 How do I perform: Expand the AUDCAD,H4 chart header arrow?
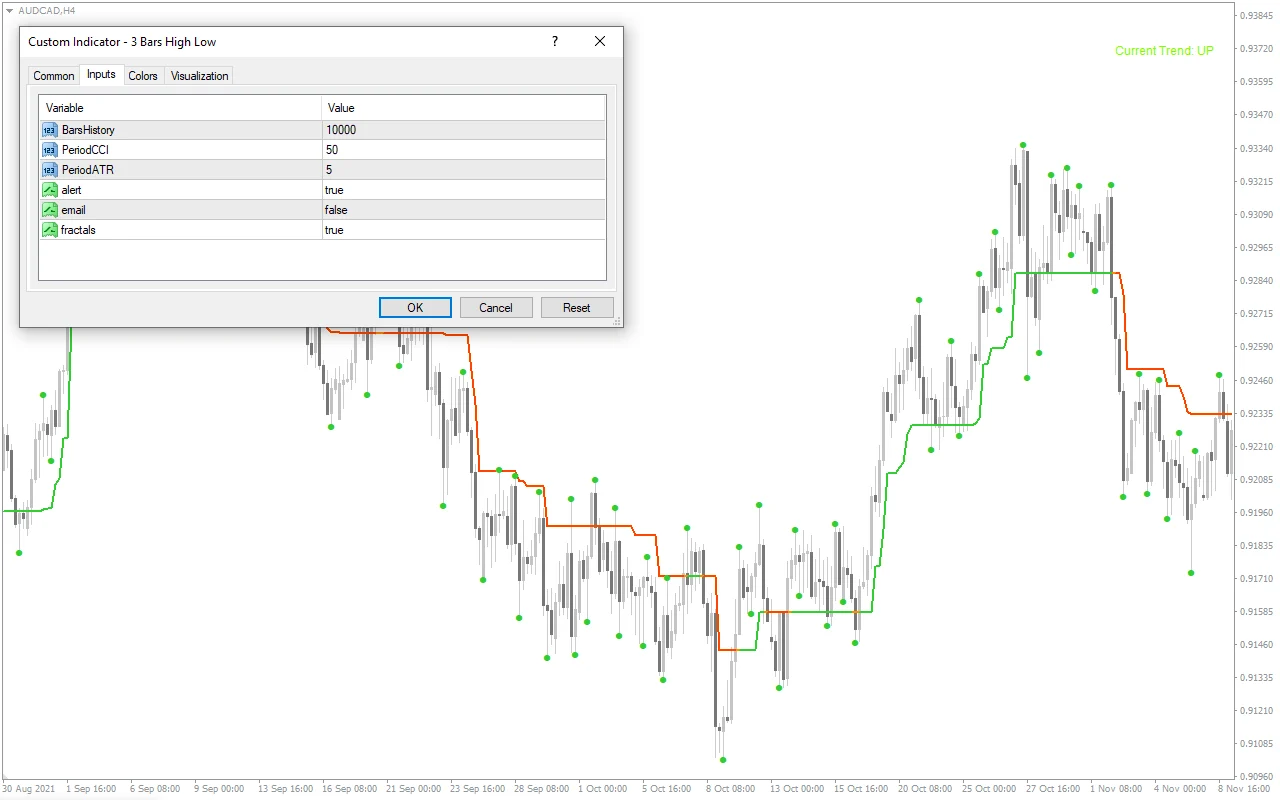[8, 10]
